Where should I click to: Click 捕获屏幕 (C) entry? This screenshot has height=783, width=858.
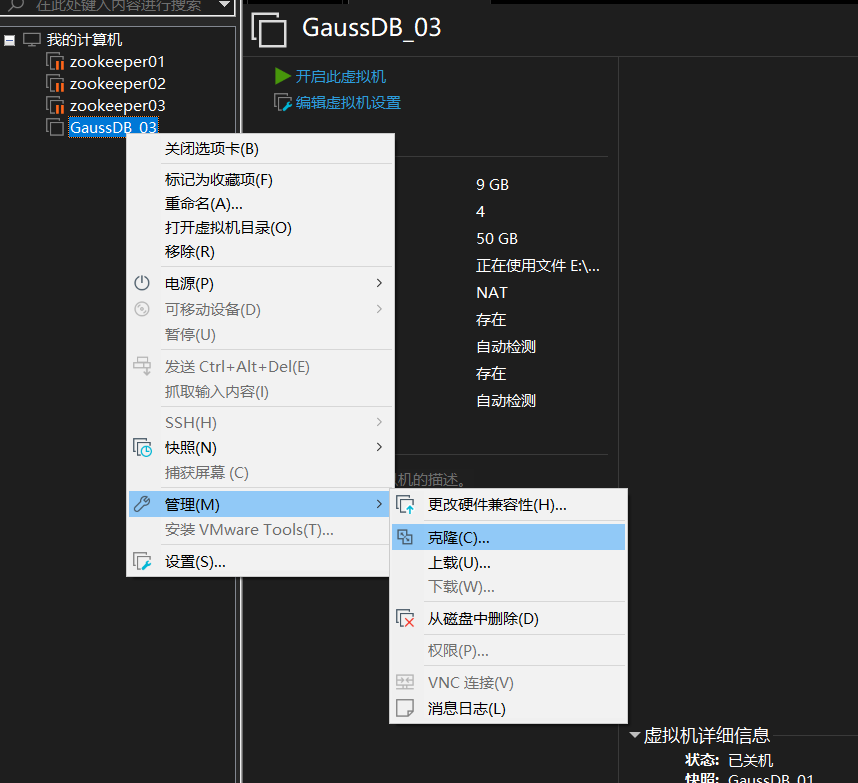258,473
